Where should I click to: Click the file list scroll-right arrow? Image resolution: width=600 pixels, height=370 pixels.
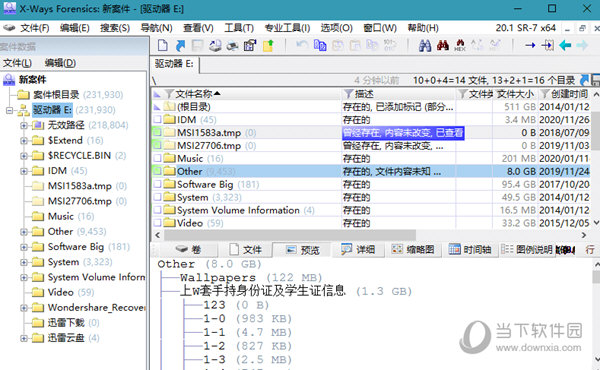click(584, 235)
